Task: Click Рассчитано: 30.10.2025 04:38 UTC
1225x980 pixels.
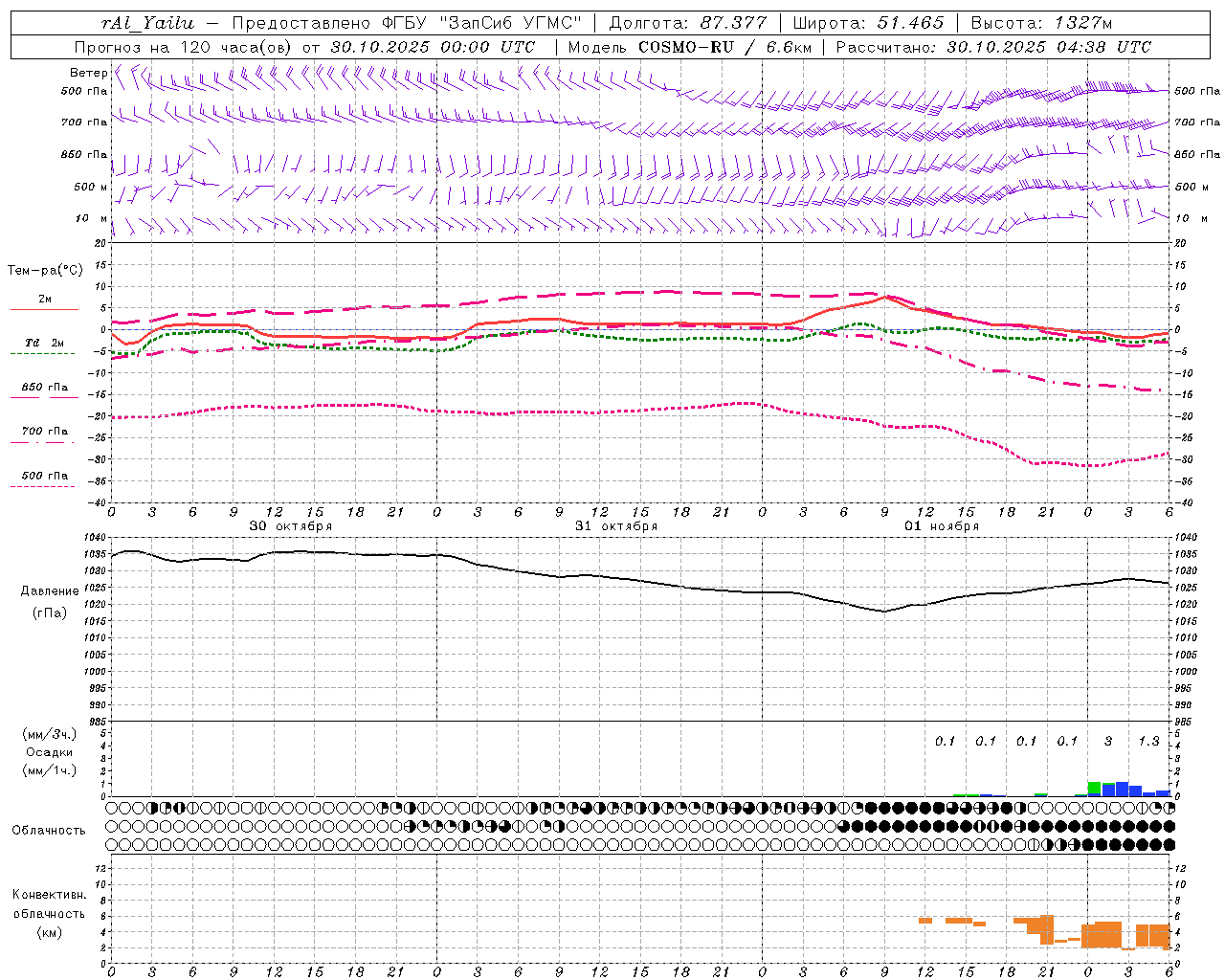Action: [x=993, y=47]
